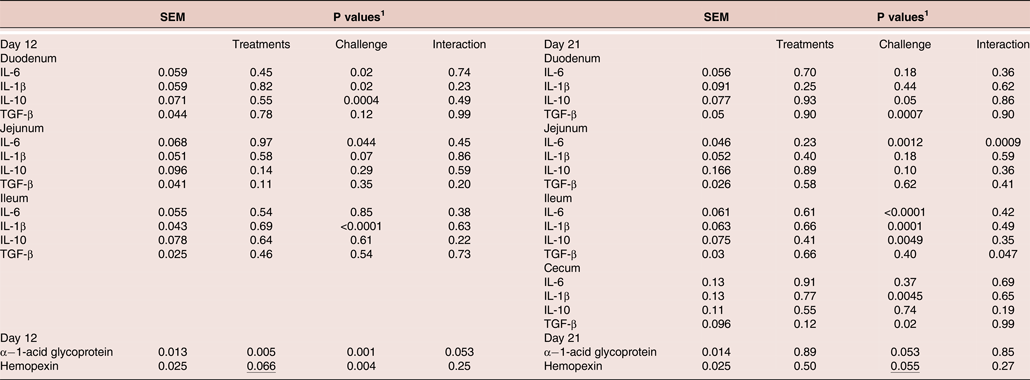The image size is (1030, 380).
Task: Select the Day 21 Challenge subheader
Action: coord(905,45)
